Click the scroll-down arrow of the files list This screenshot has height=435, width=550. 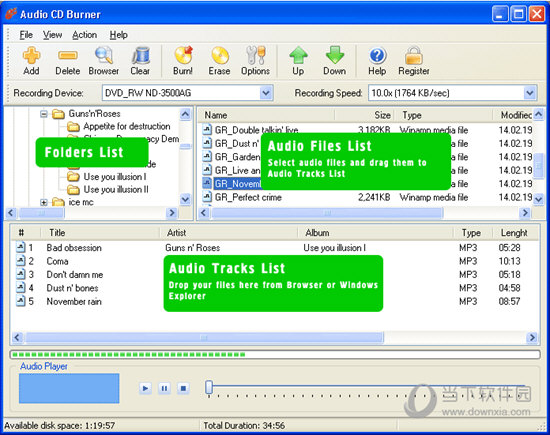[x=538, y=199]
